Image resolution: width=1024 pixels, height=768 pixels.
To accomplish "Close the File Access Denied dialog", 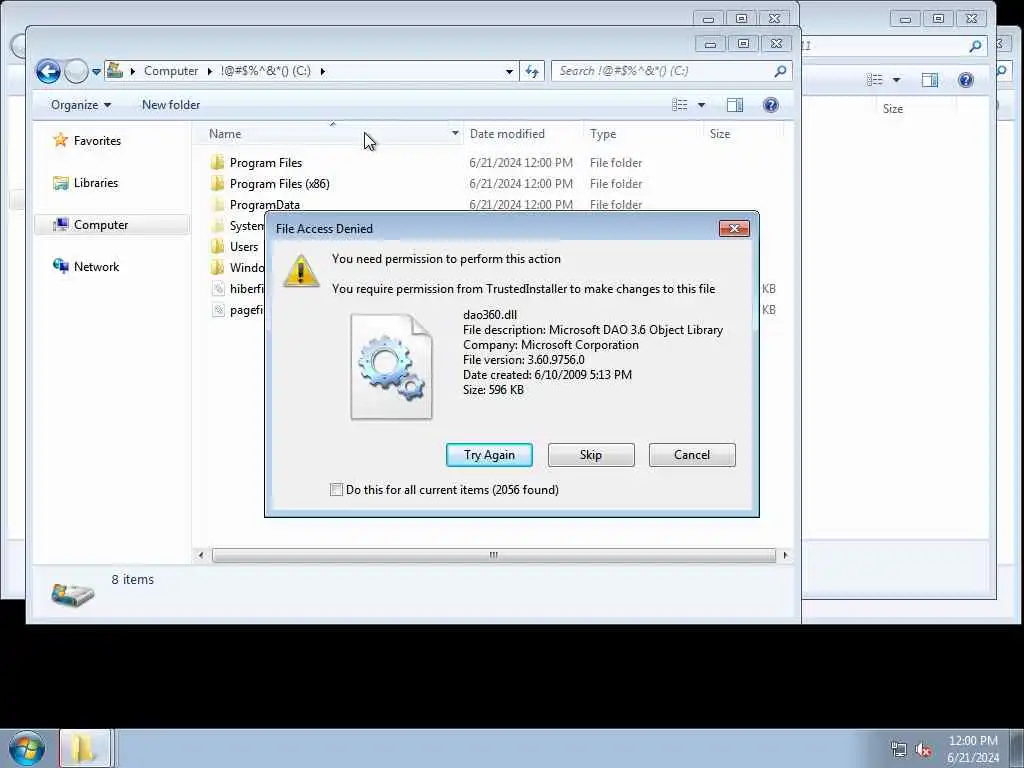I will point(734,229).
